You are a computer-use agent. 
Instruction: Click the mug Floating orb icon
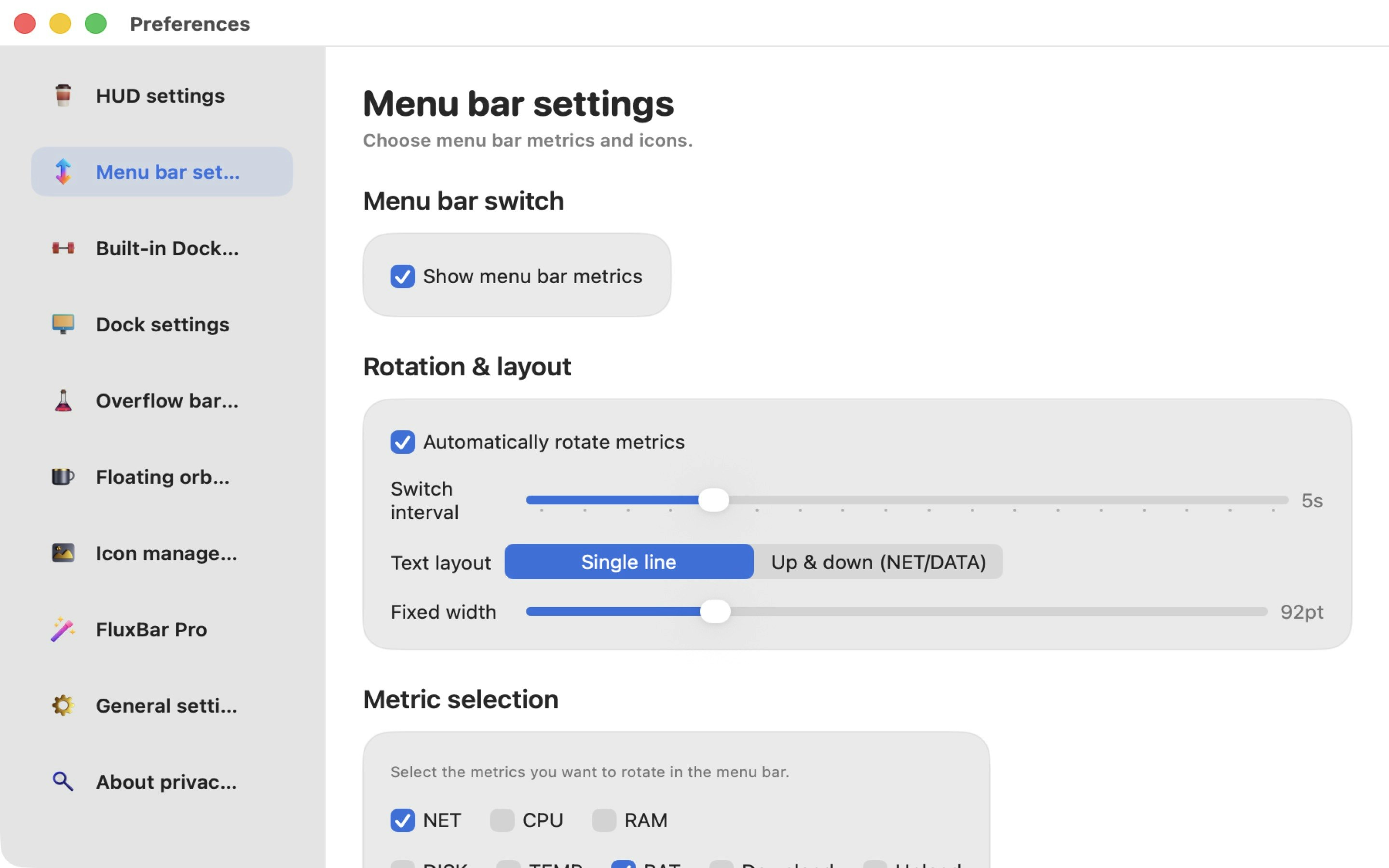63,477
